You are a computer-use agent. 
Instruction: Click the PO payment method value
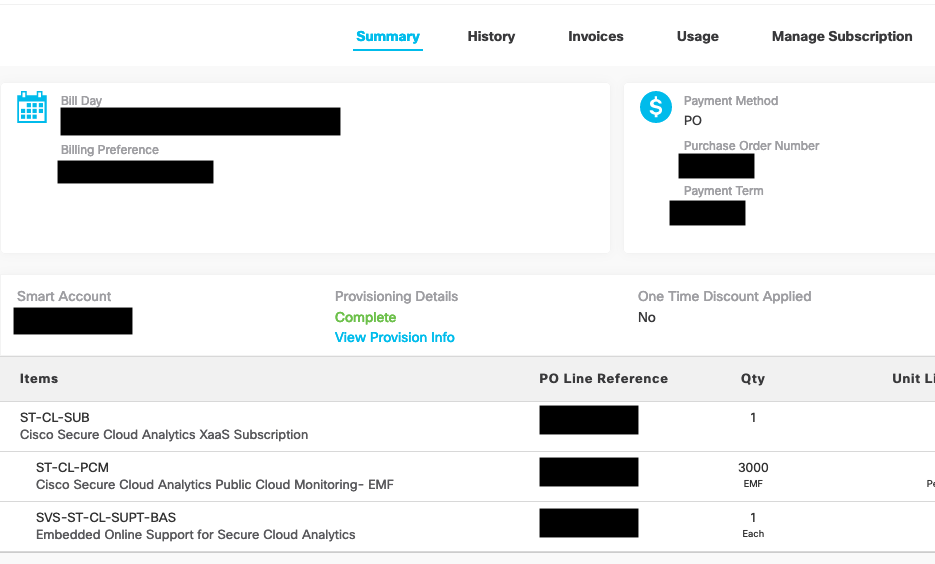tap(692, 120)
